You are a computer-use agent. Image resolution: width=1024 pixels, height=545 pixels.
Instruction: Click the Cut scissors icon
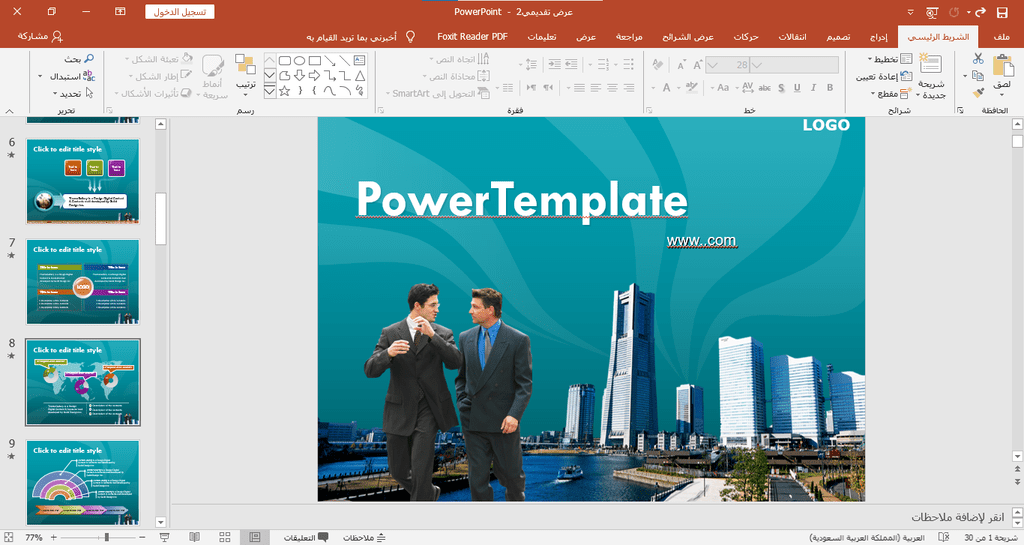tap(978, 59)
